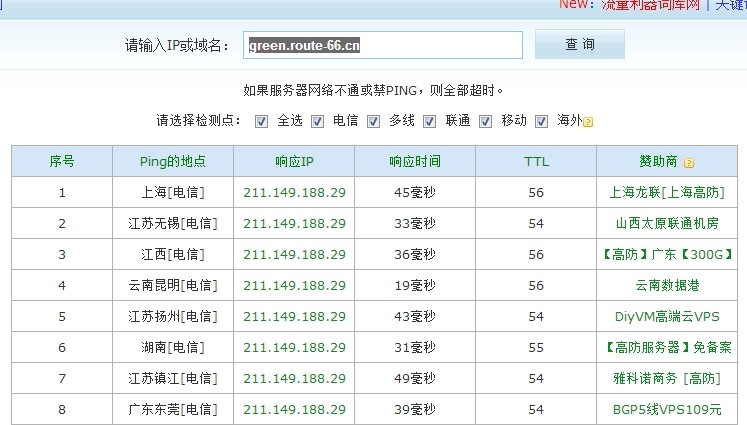The width and height of the screenshot is (747, 425).
Task: Uncheck the 电信 checkbox
Action: 317,121
